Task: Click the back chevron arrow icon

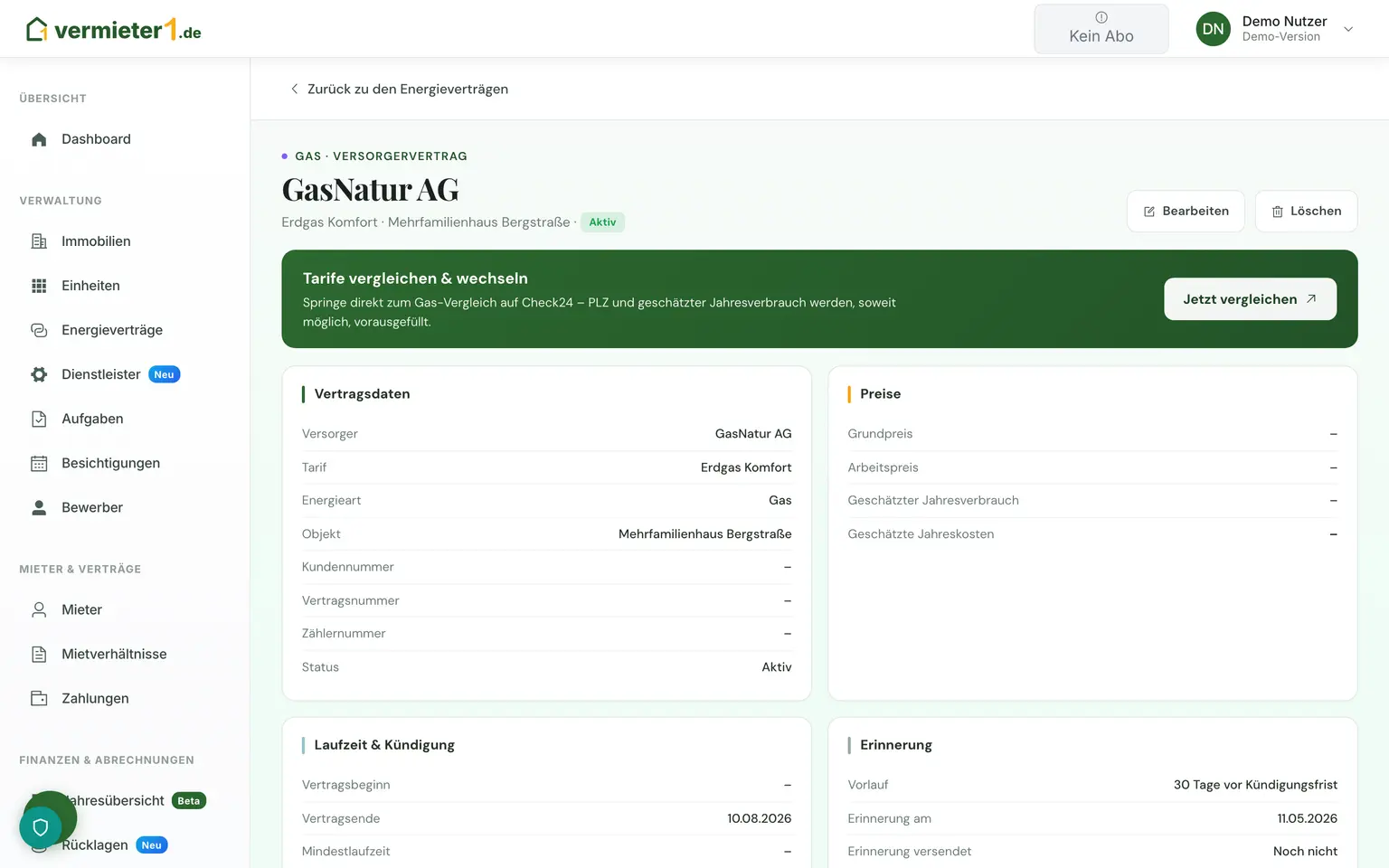Action: coord(294,89)
